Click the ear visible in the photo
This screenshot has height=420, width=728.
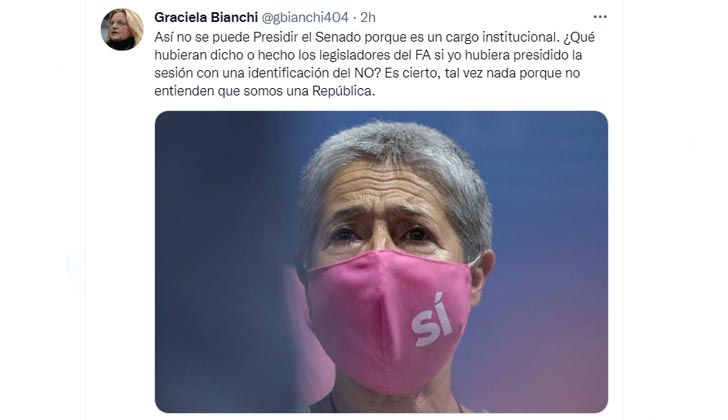click(482, 278)
